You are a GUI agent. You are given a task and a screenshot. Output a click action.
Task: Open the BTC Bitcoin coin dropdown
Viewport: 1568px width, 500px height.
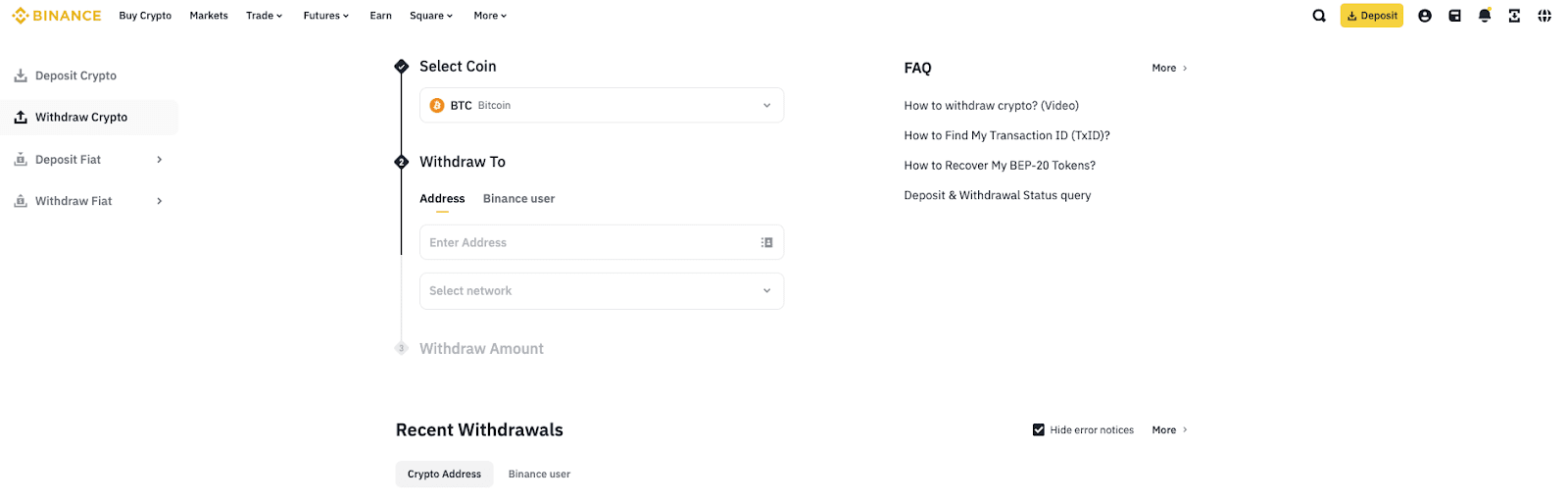tap(601, 105)
